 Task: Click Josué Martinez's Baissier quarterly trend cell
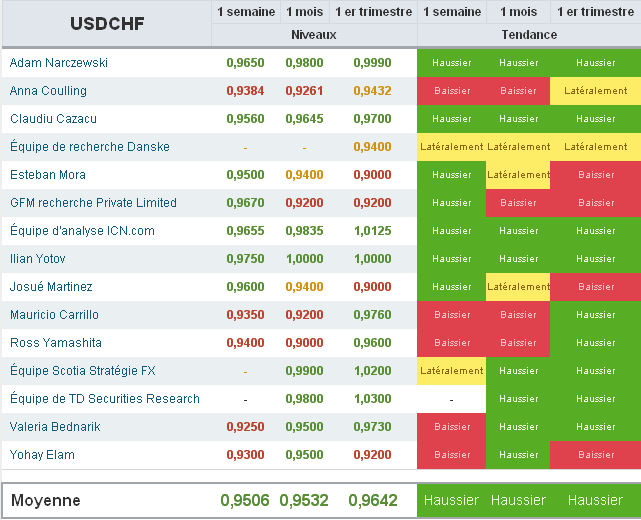tap(595, 287)
